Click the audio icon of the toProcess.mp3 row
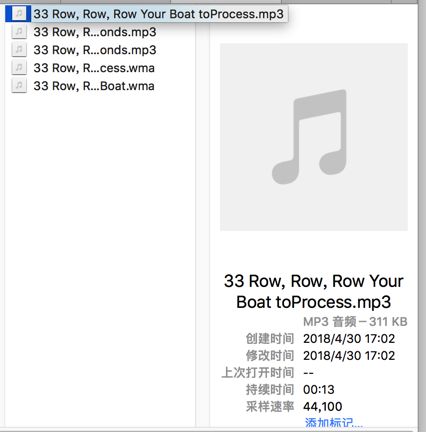Viewport: 426px width, 432px height. pos(19,14)
